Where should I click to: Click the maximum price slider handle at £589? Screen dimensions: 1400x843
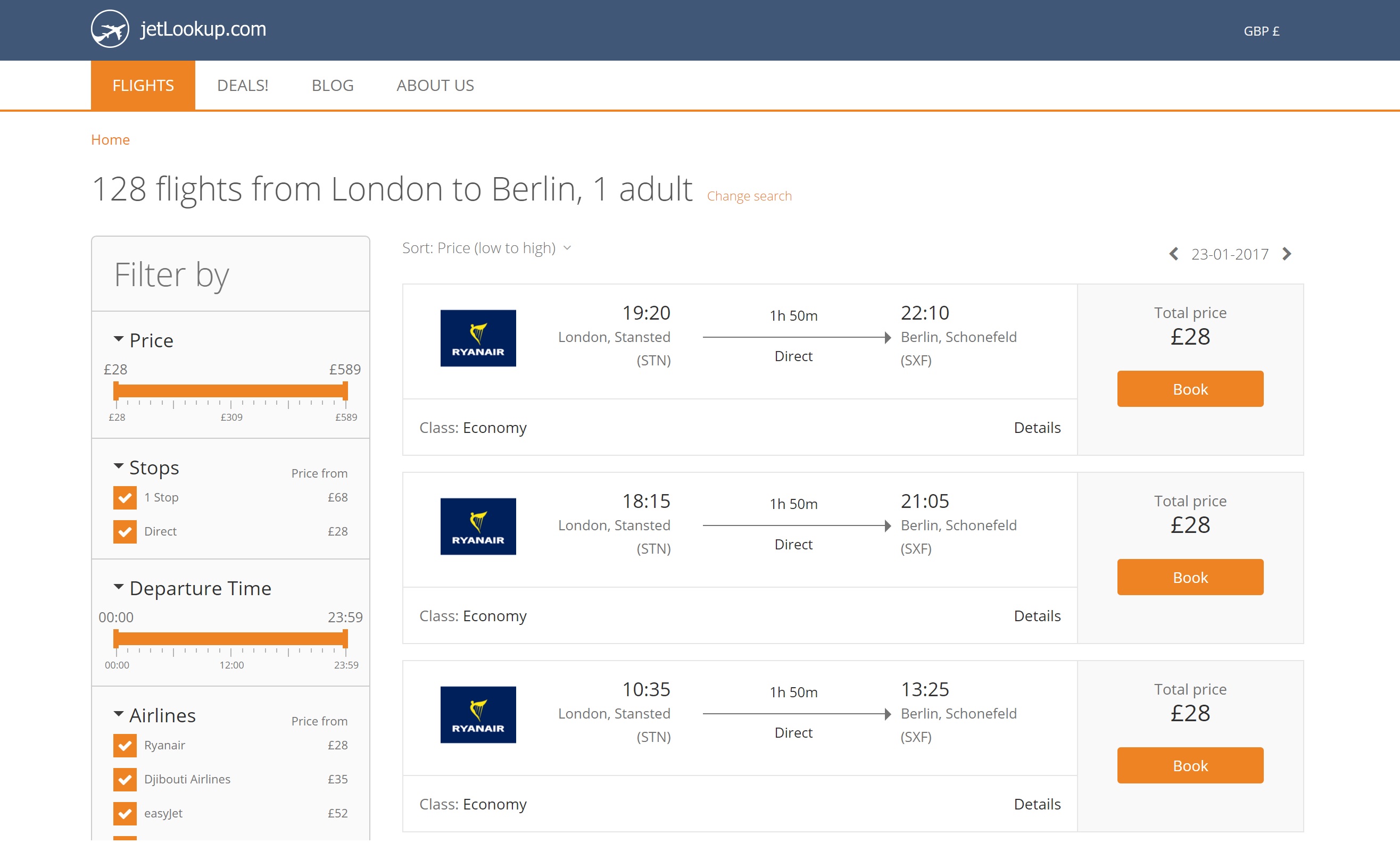pyautogui.click(x=345, y=391)
